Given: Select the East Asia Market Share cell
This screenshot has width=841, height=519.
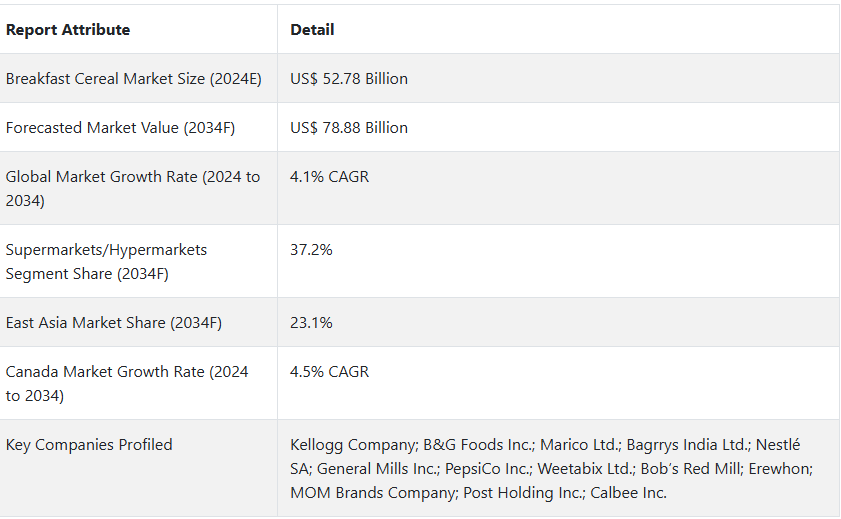Looking at the screenshot, I should pyautogui.click(x=114, y=323).
